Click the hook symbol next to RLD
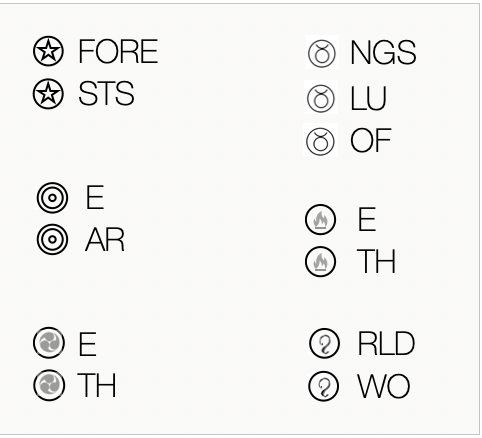Image resolution: width=482 pixels, height=438 pixels. (x=325, y=343)
